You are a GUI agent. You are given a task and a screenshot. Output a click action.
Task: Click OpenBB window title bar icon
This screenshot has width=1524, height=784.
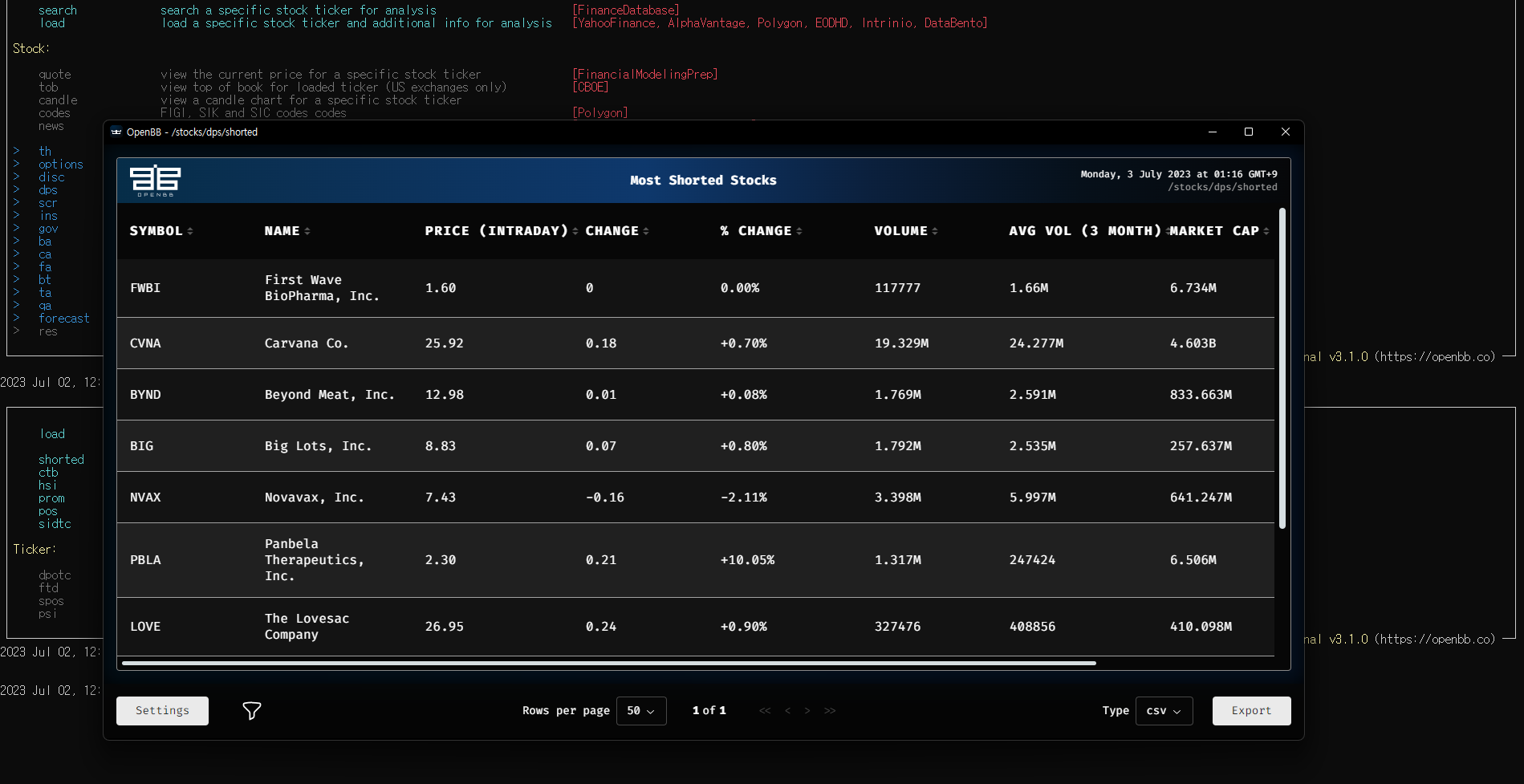coord(116,132)
